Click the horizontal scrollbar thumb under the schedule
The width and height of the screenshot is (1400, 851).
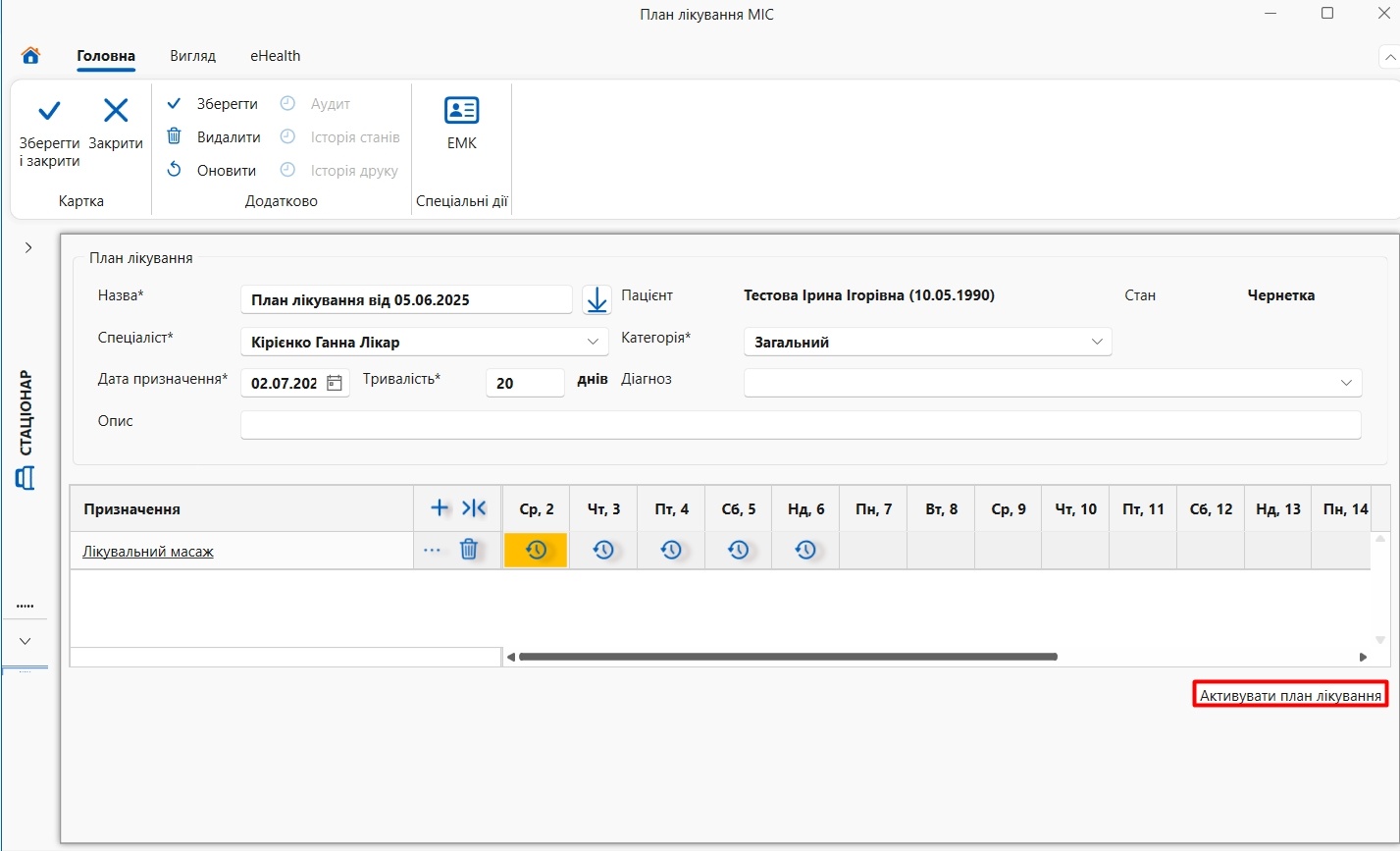788,657
